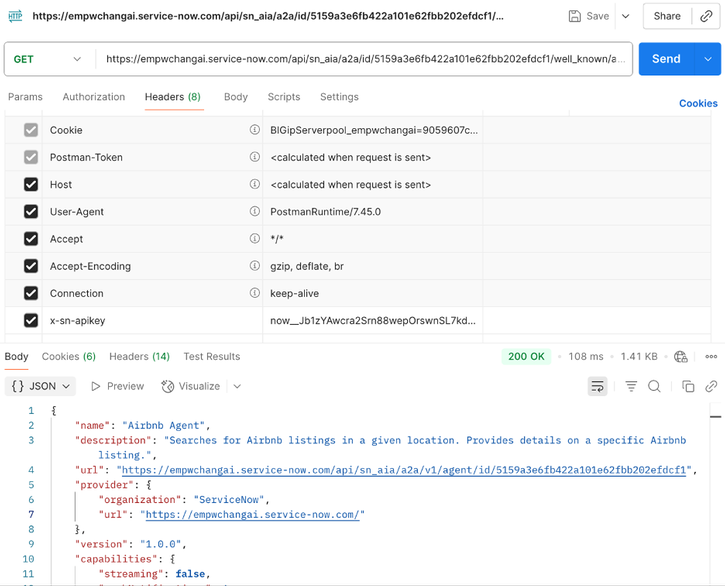Viewport: 725px width, 587px height.
Task: Toggle the Cookie header checkbox
Action: (x=31, y=130)
